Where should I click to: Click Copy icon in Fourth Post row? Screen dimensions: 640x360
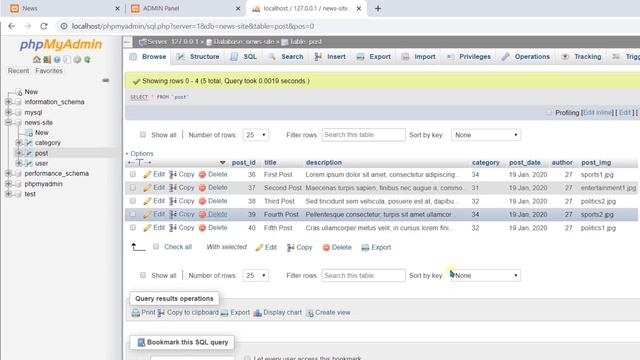point(173,214)
